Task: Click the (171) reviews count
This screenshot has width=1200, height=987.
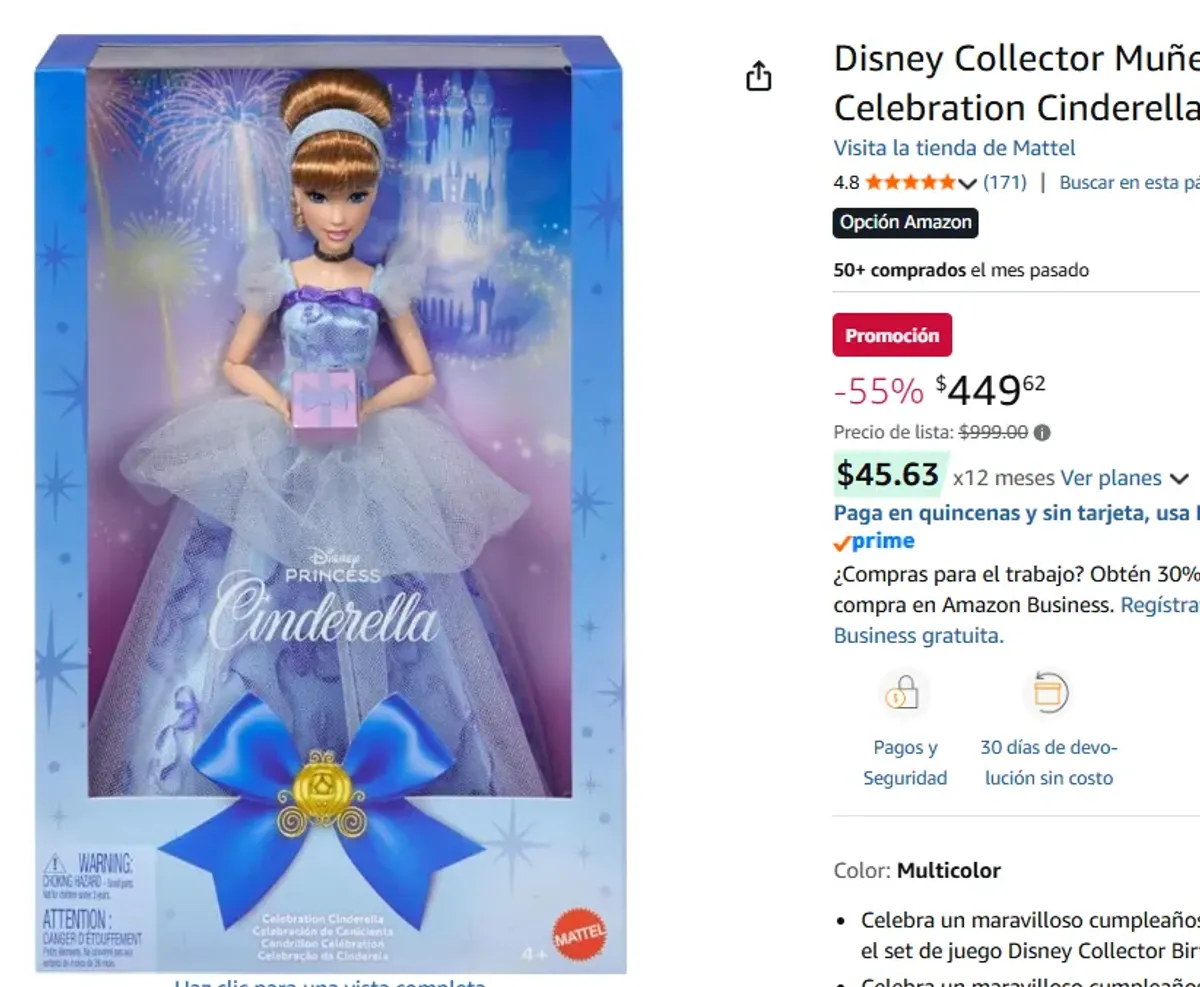Action: pos(1003,182)
